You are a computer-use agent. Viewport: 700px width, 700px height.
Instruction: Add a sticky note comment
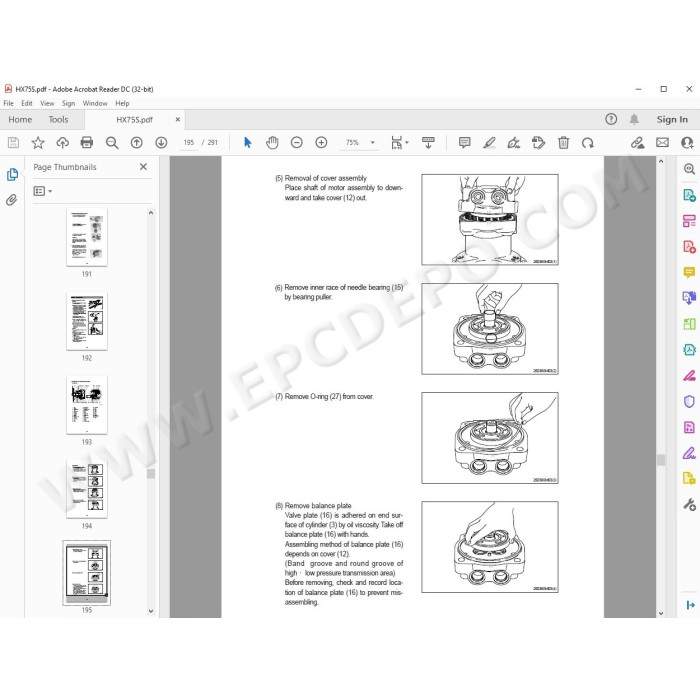(x=465, y=142)
